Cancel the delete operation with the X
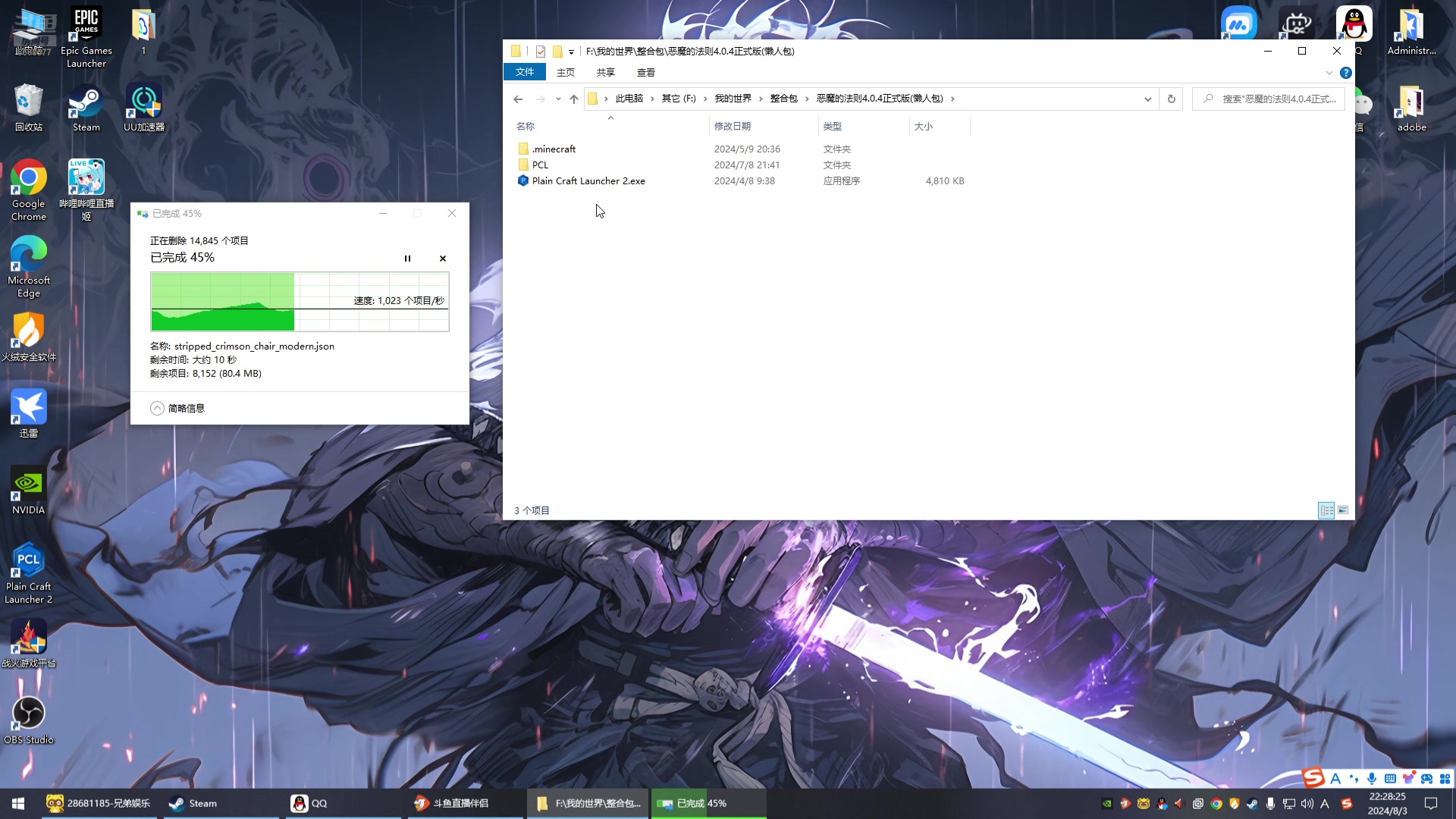Image resolution: width=1456 pixels, height=819 pixels. [x=443, y=259]
